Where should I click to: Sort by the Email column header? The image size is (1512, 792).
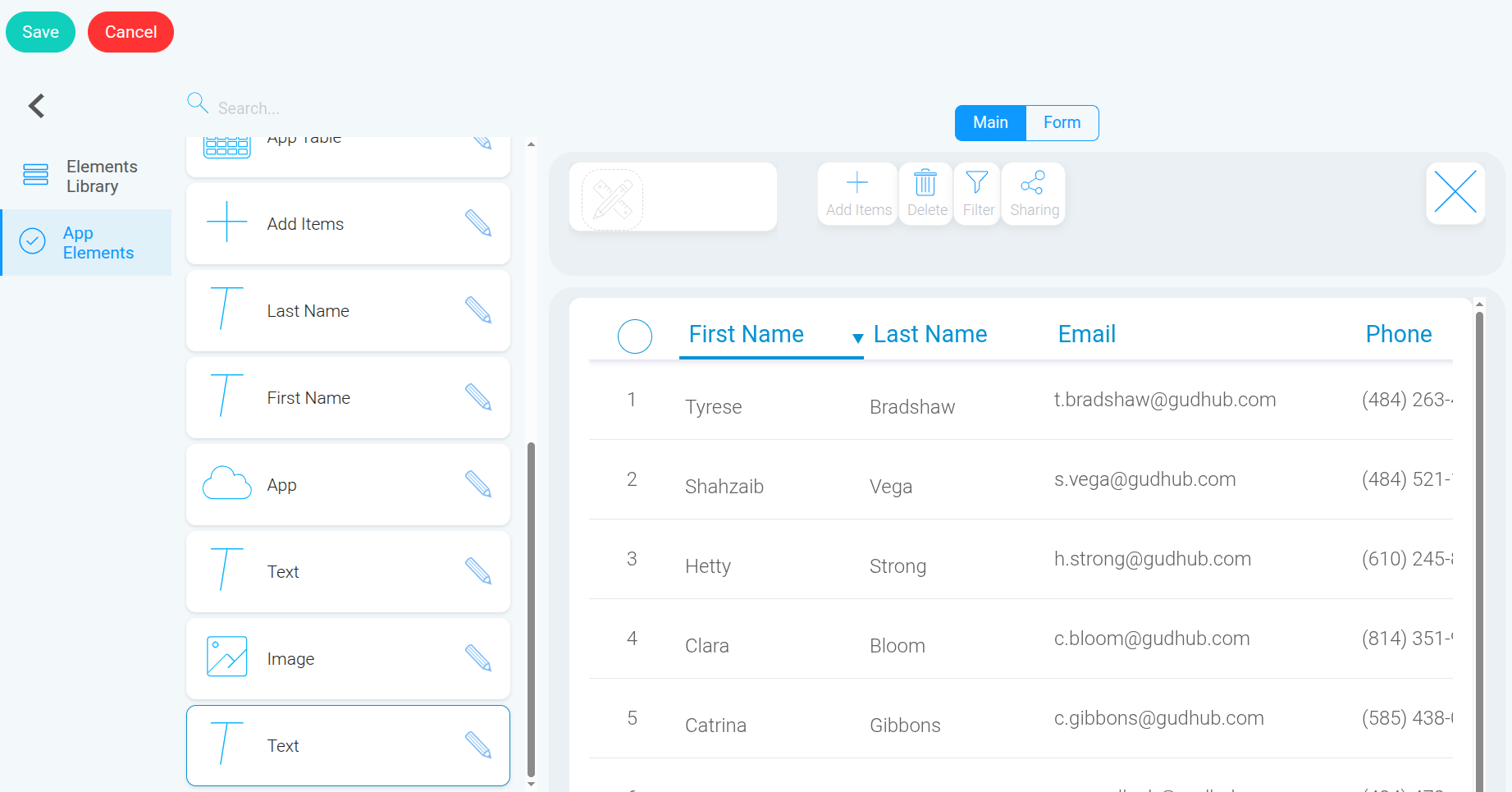point(1087,334)
